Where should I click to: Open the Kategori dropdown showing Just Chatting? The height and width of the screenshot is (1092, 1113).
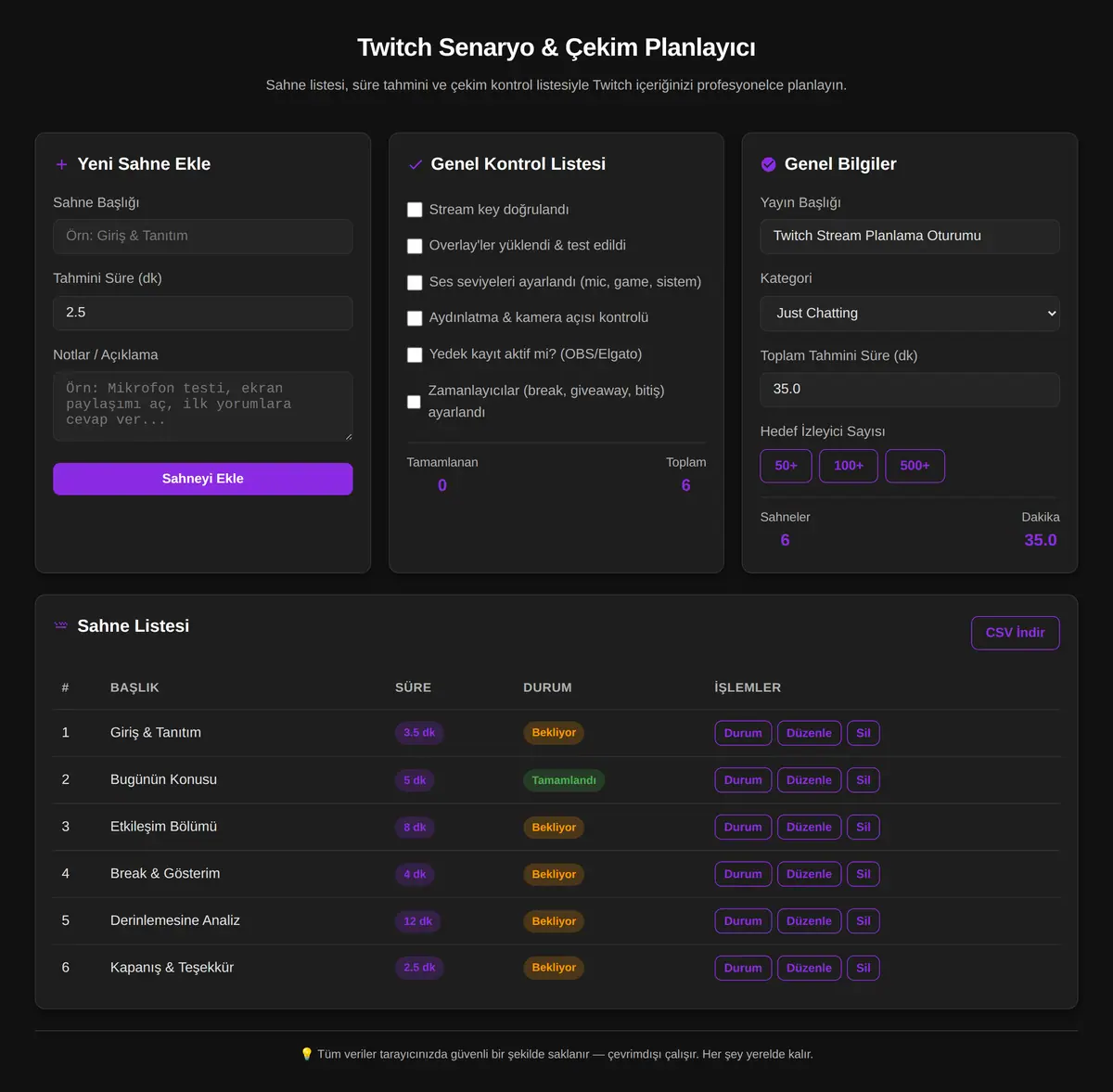pyautogui.click(x=910, y=314)
